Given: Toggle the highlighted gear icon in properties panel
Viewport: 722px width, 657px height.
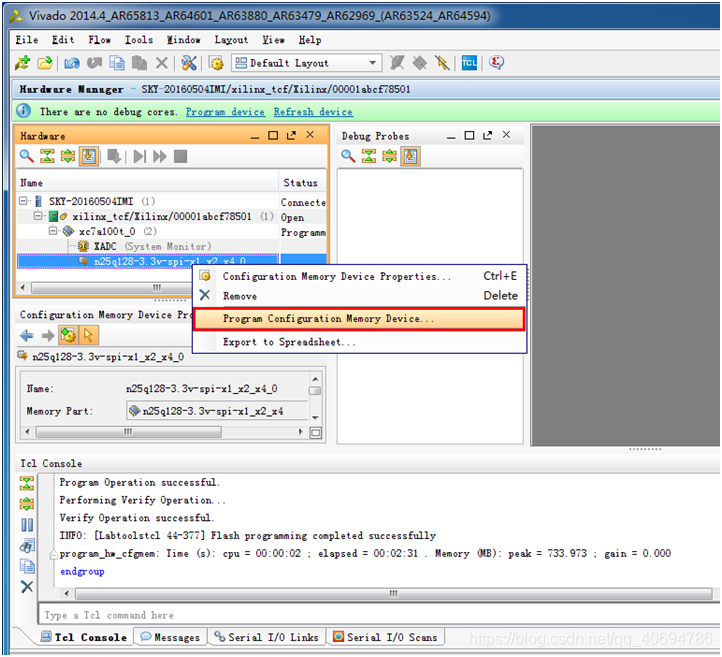Looking at the screenshot, I should coord(68,335).
